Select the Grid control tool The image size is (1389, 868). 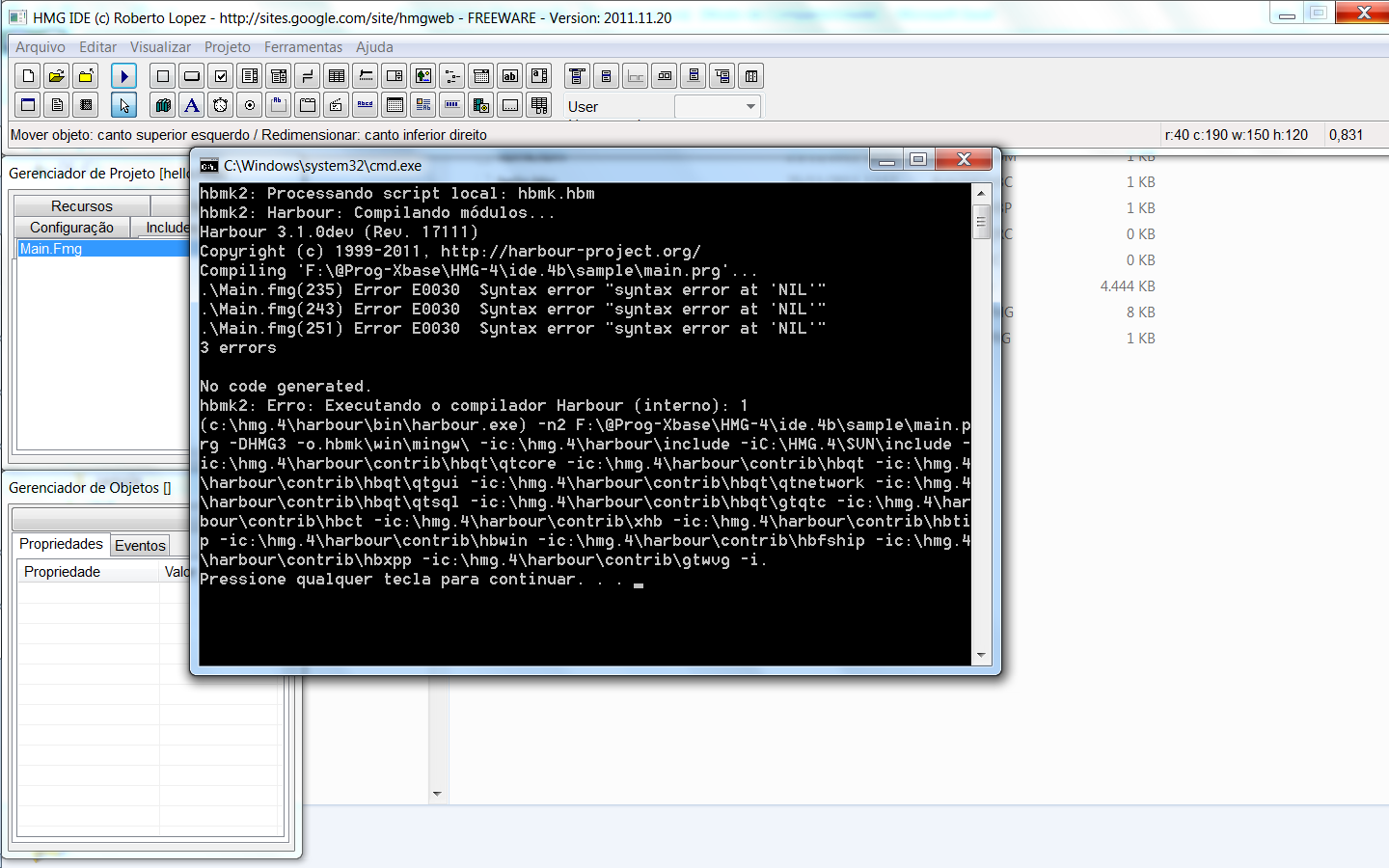(x=337, y=76)
